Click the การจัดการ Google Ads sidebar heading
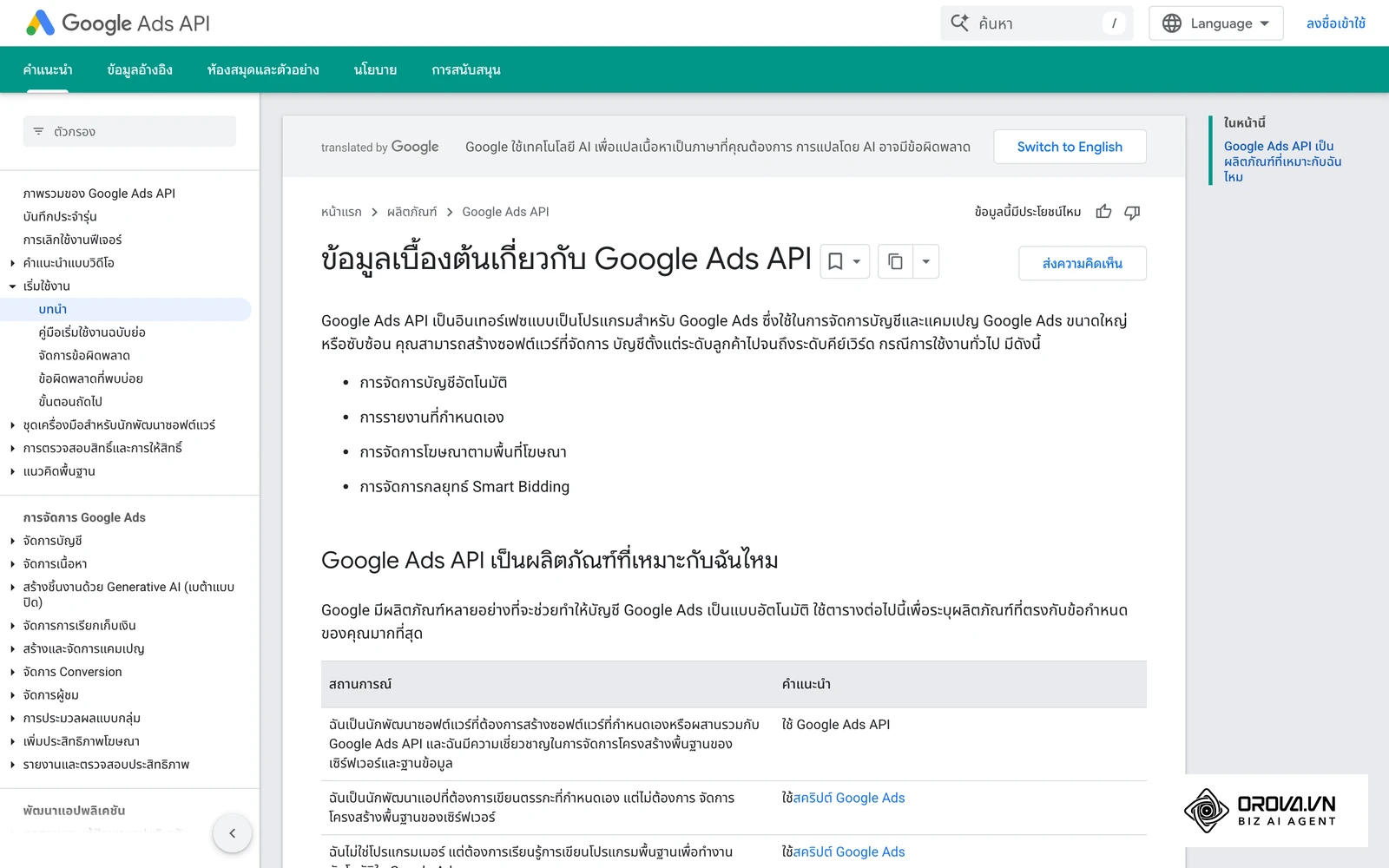 coord(84,517)
